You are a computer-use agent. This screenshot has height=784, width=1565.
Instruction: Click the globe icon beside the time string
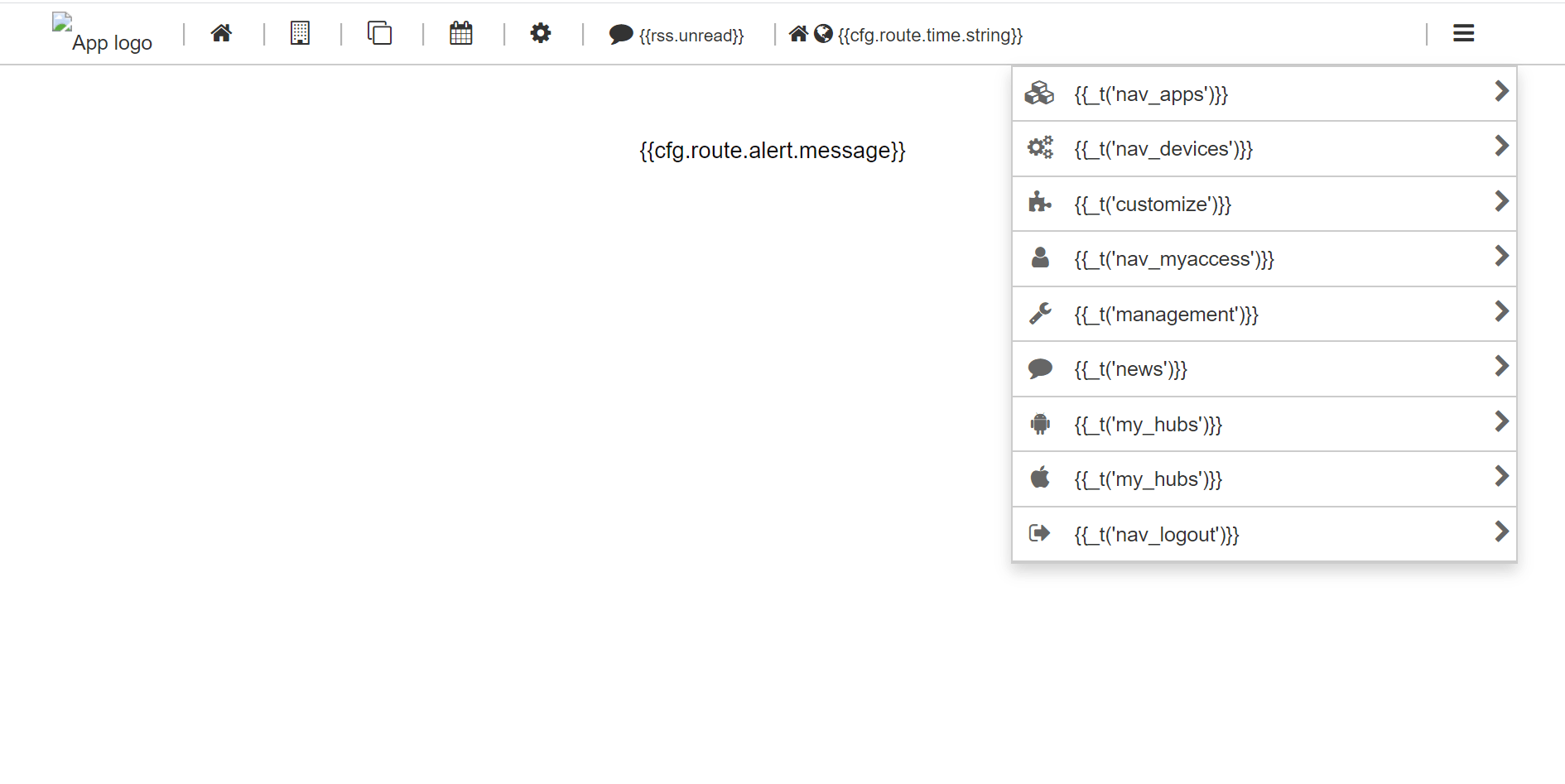[x=823, y=34]
